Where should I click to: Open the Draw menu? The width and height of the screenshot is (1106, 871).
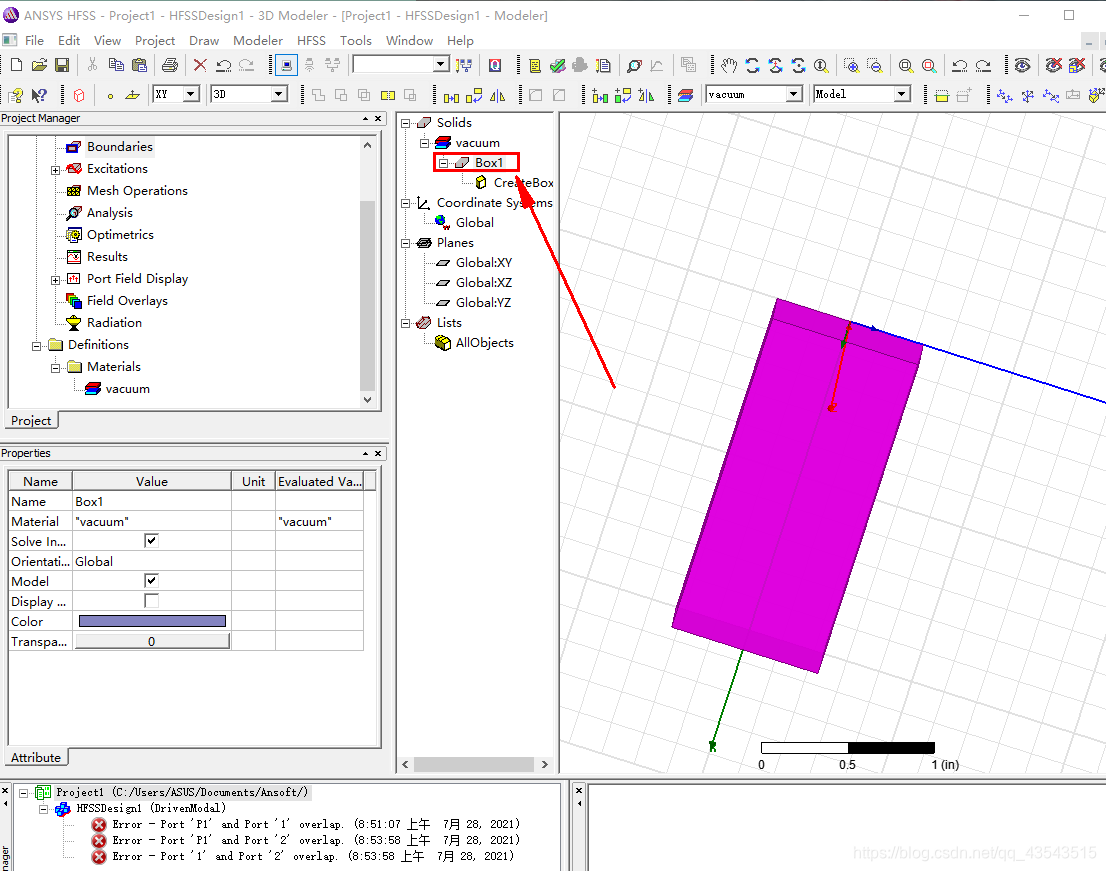tap(204, 40)
